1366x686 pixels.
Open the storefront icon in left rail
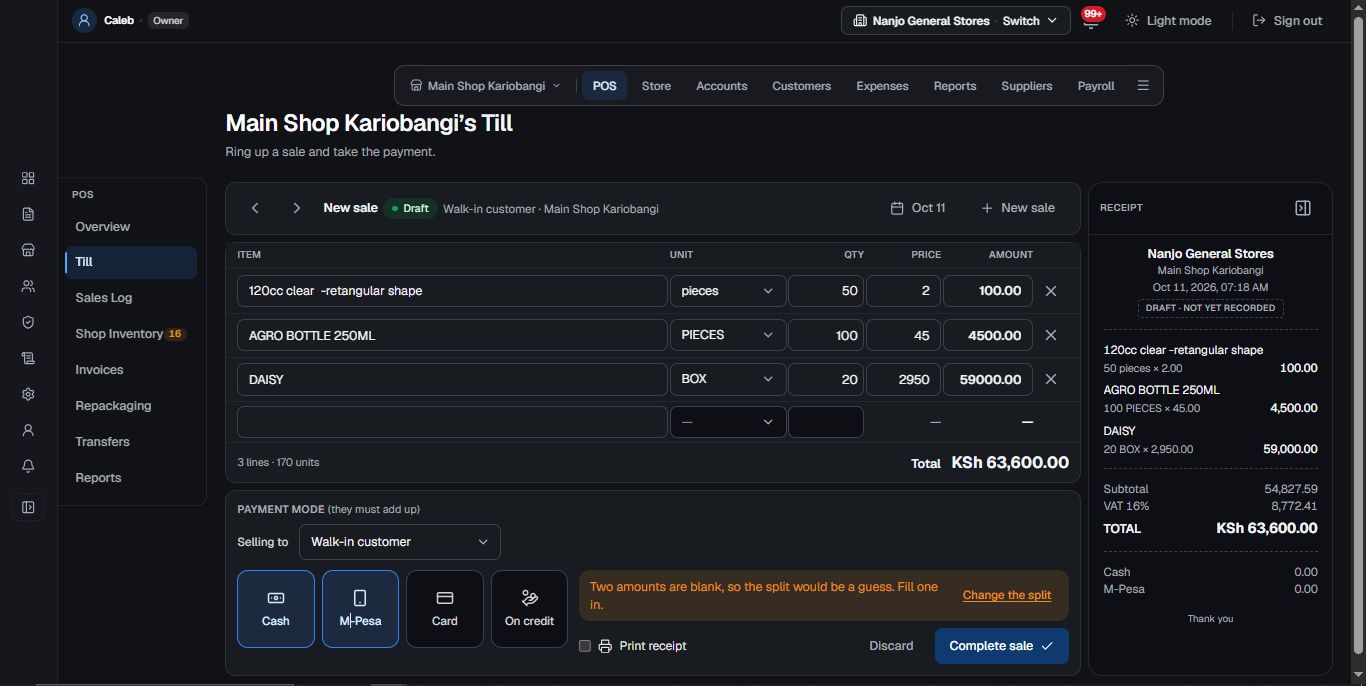[x=28, y=250]
